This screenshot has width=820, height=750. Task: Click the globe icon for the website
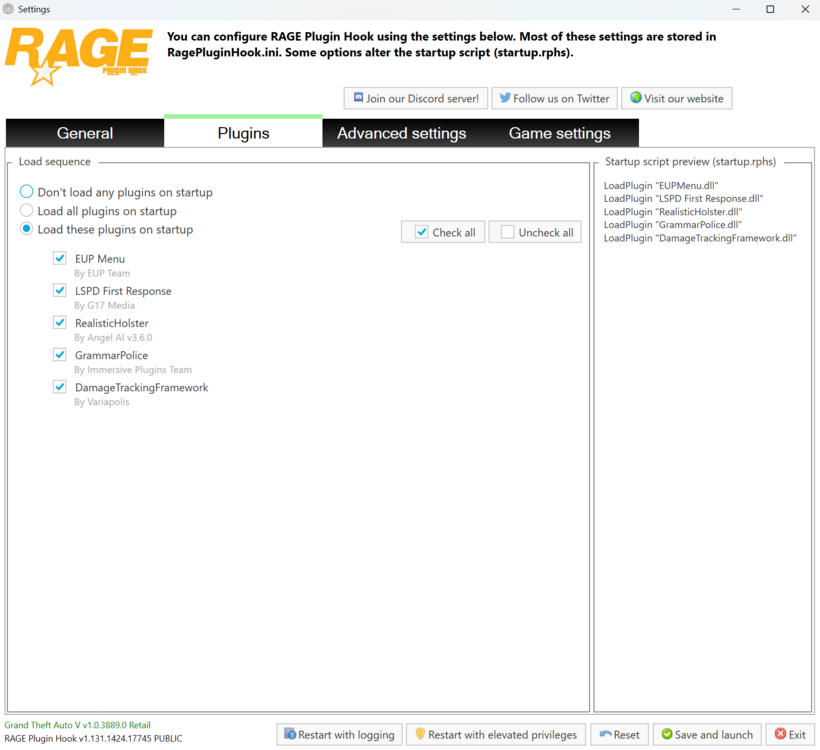click(x=635, y=98)
